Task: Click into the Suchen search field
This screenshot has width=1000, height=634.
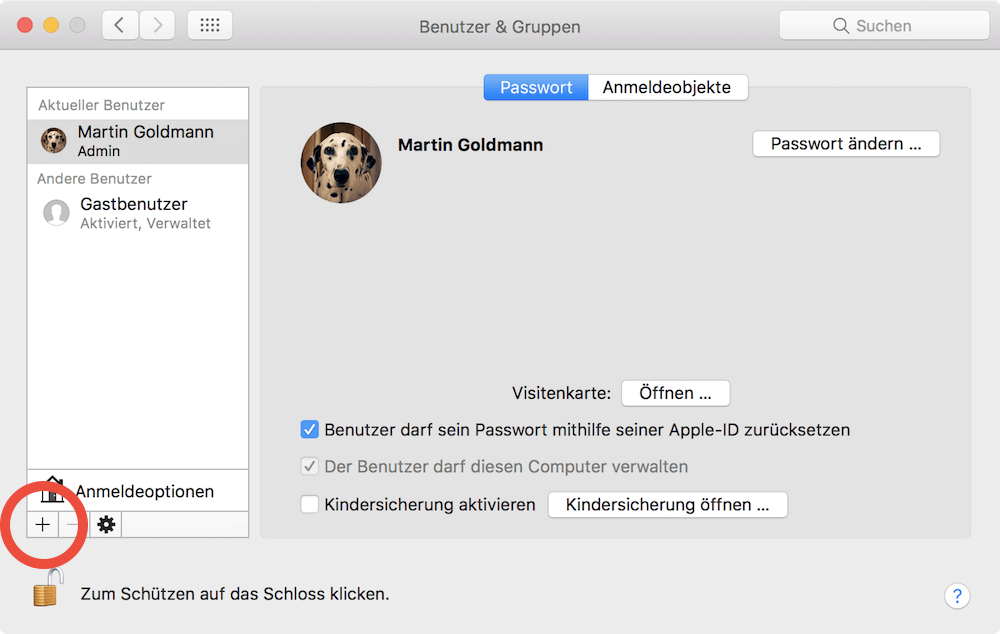Action: click(884, 26)
